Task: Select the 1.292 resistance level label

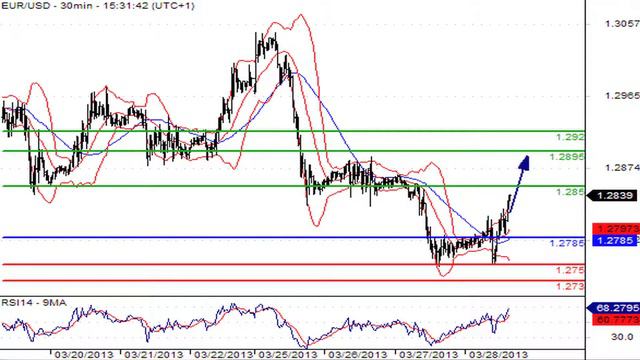Action: coord(570,137)
